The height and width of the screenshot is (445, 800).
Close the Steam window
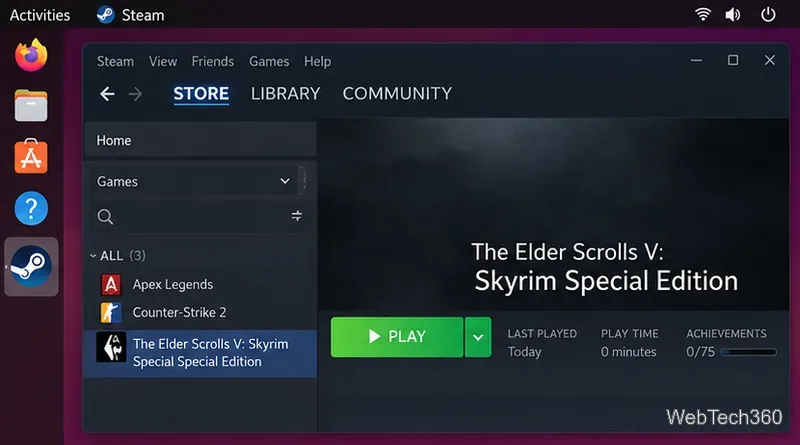[x=770, y=60]
